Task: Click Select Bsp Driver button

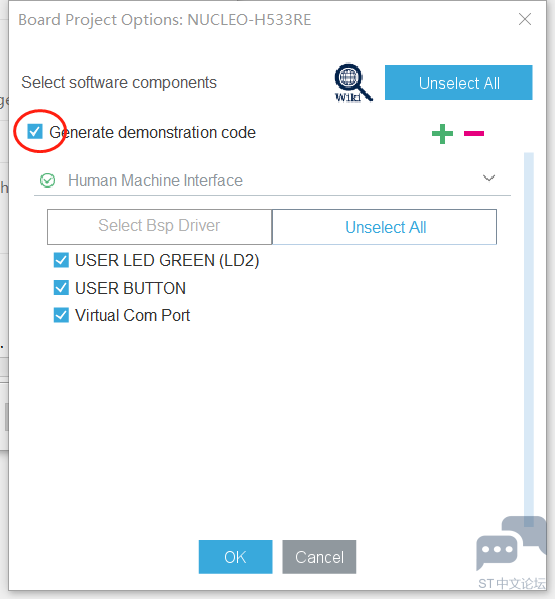Action: point(159,227)
